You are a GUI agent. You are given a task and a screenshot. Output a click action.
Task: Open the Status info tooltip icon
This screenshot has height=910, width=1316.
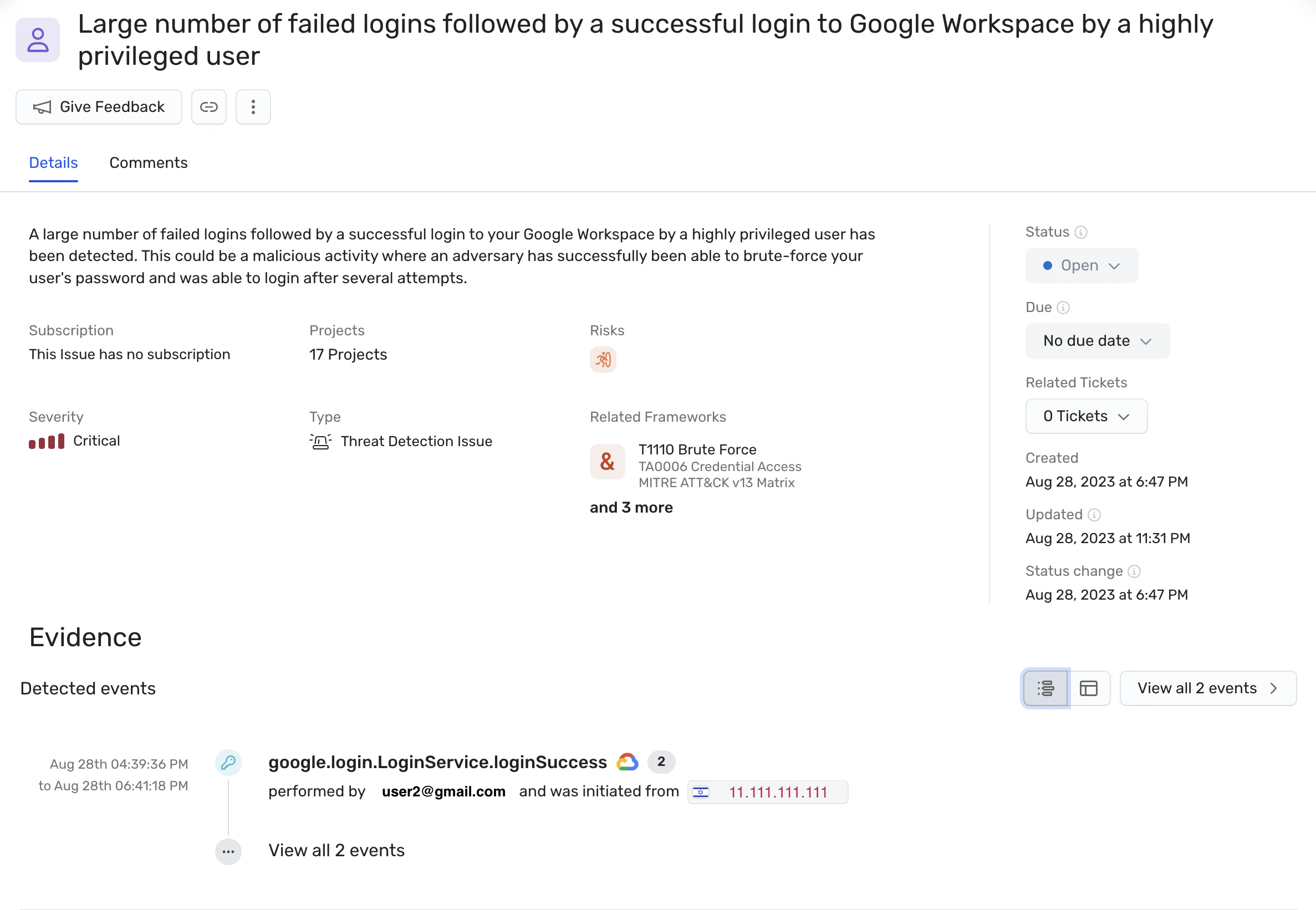1080,233
